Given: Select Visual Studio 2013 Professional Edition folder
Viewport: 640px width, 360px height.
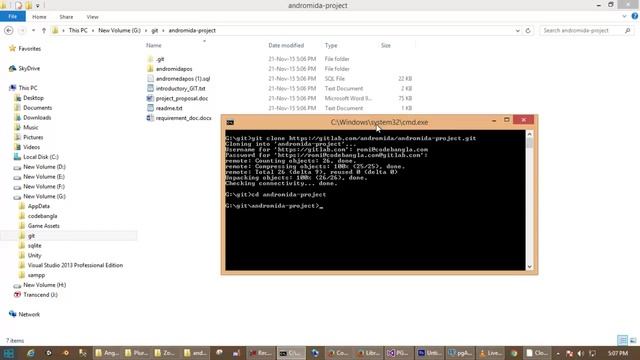Looking at the screenshot, I should click(x=75, y=265).
